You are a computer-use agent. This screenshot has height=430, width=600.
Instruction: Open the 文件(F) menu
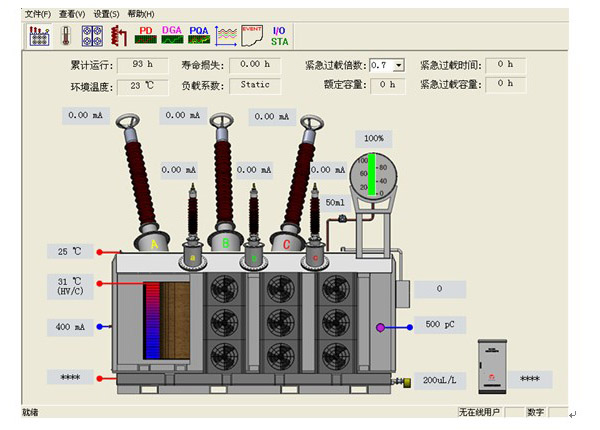point(37,14)
